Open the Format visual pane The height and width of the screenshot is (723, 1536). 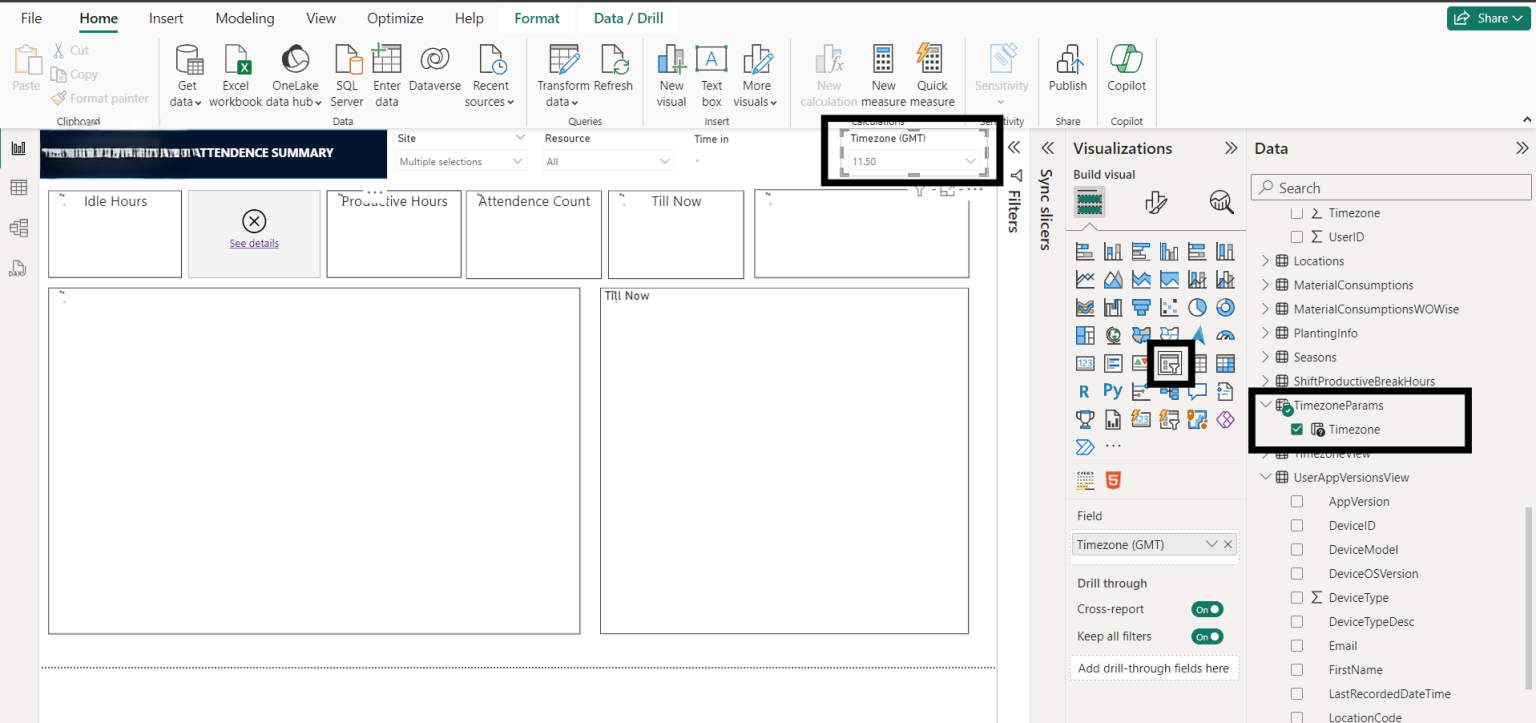click(x=1157, y=202)
